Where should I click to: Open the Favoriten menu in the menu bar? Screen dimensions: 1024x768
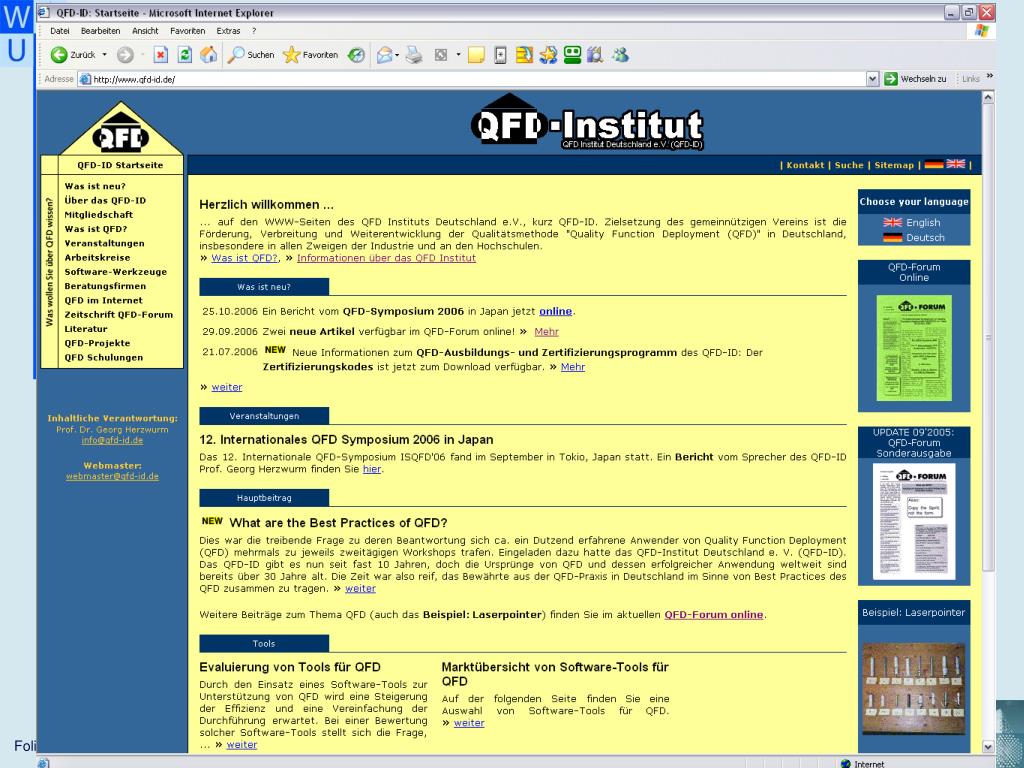tap(187, 31)
